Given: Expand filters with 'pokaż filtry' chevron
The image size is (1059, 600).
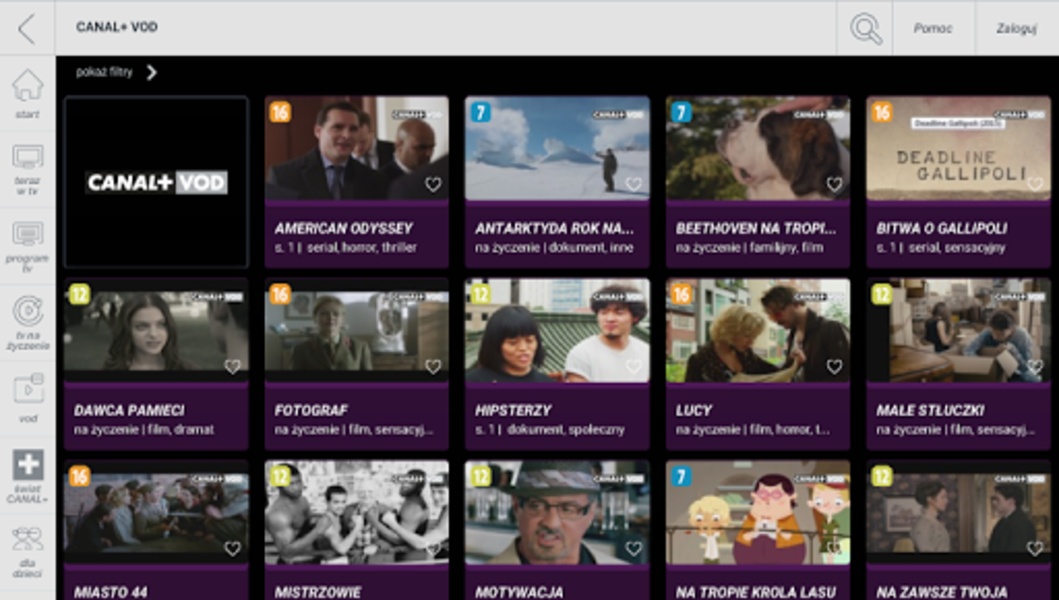Looking at the screenshot, I should [x=151, y=72].
